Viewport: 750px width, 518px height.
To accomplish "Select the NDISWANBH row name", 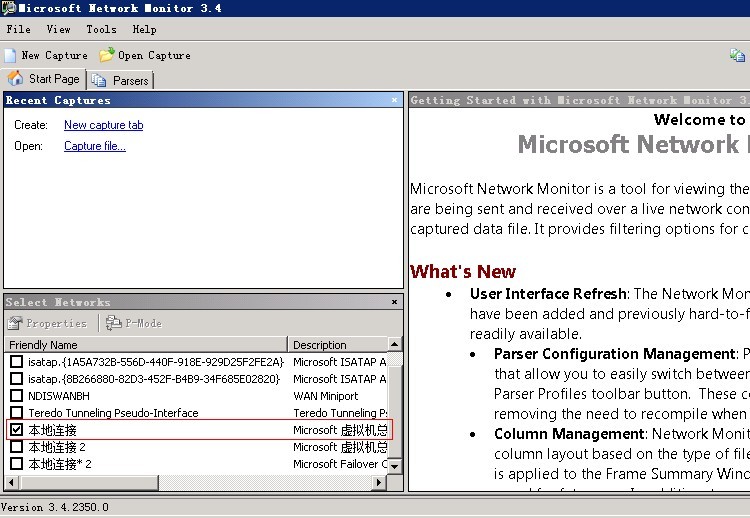I will 59,396.
